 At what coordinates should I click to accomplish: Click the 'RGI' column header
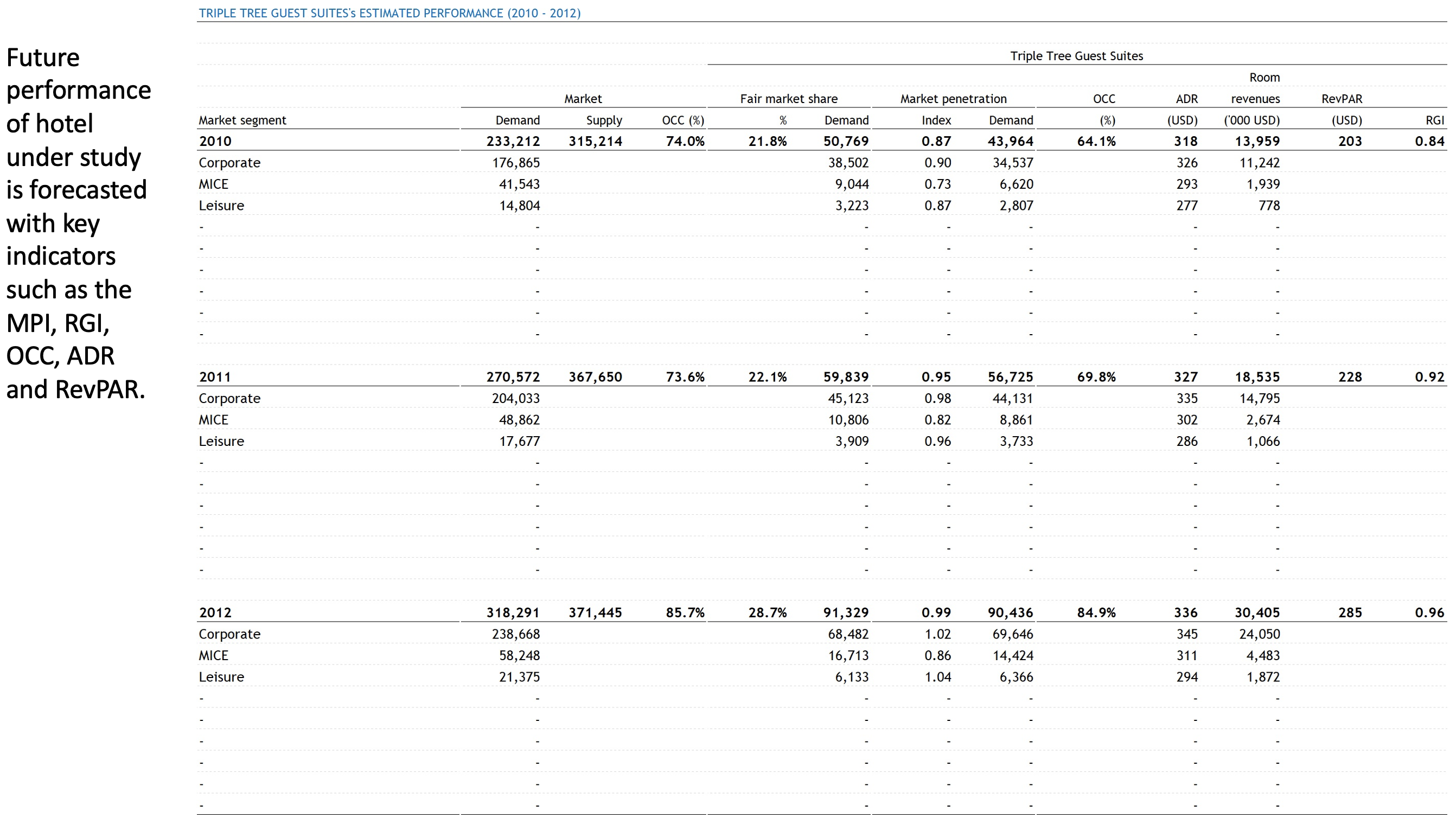pyautogui.click(x=1434, y=120)
